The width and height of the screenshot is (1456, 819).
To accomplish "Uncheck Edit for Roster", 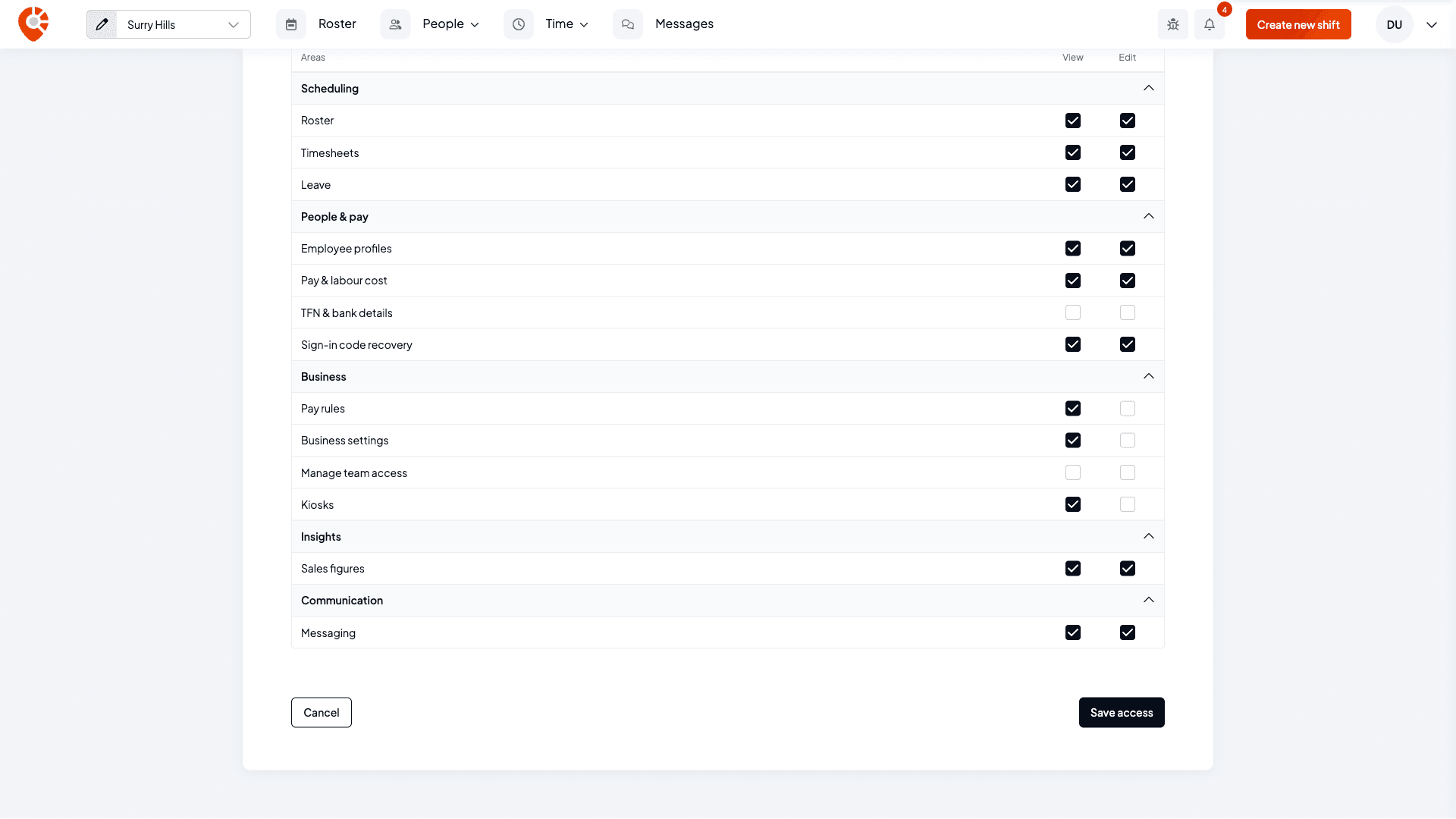I will pyautogui.click(x=1128, y=121).
